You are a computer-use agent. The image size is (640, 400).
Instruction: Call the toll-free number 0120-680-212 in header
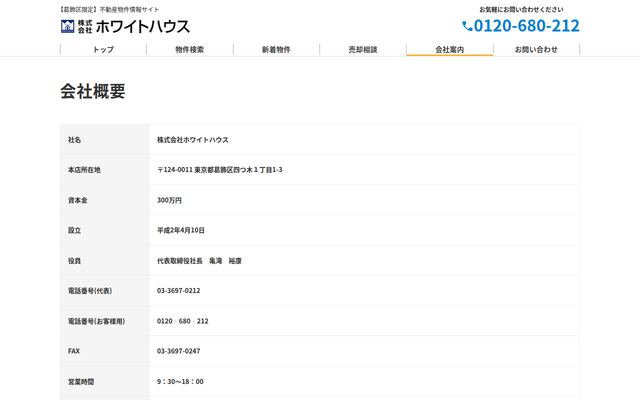click(527, 26)
